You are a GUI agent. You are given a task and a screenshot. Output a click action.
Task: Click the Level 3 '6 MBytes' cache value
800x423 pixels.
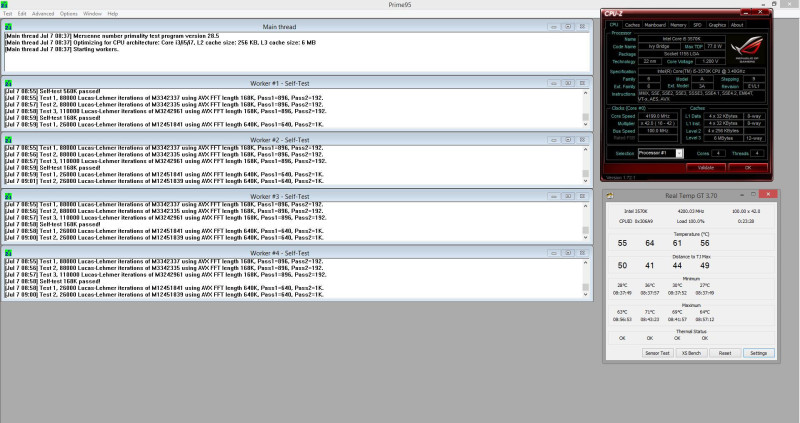tap(723, 138)
